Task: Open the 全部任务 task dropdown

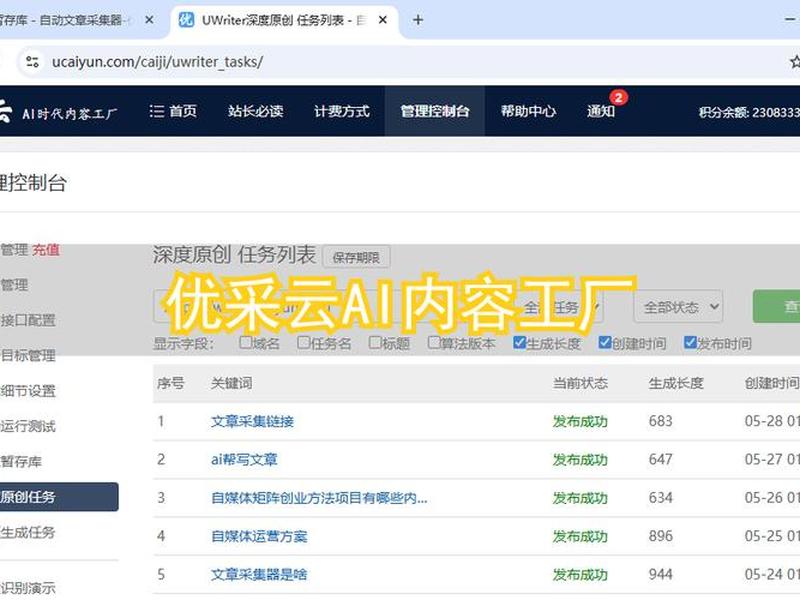Action: 559,307
